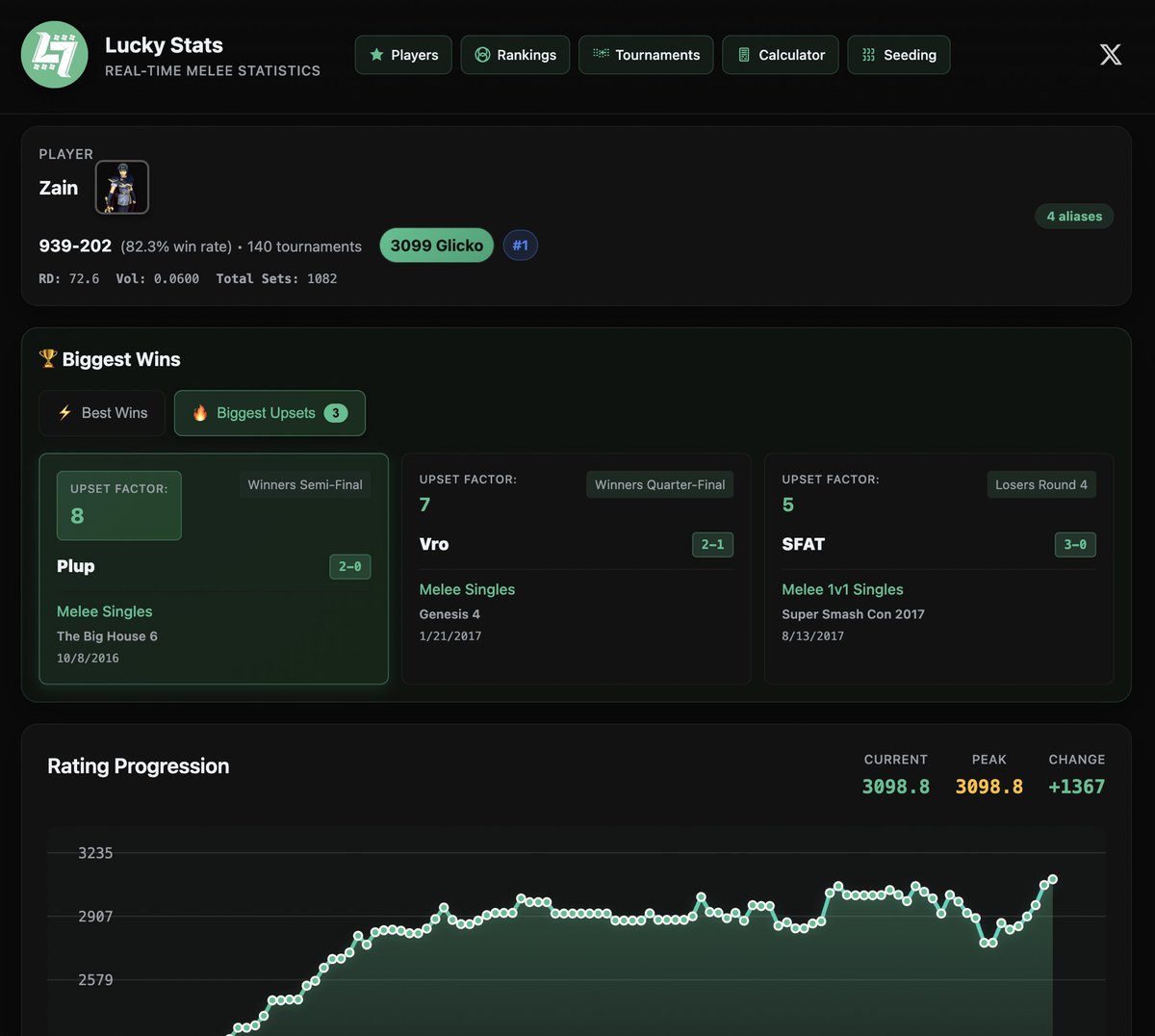1155x1036 pixels.
Task: Click the Total Sets: 1082 stat
Action: 276,278
